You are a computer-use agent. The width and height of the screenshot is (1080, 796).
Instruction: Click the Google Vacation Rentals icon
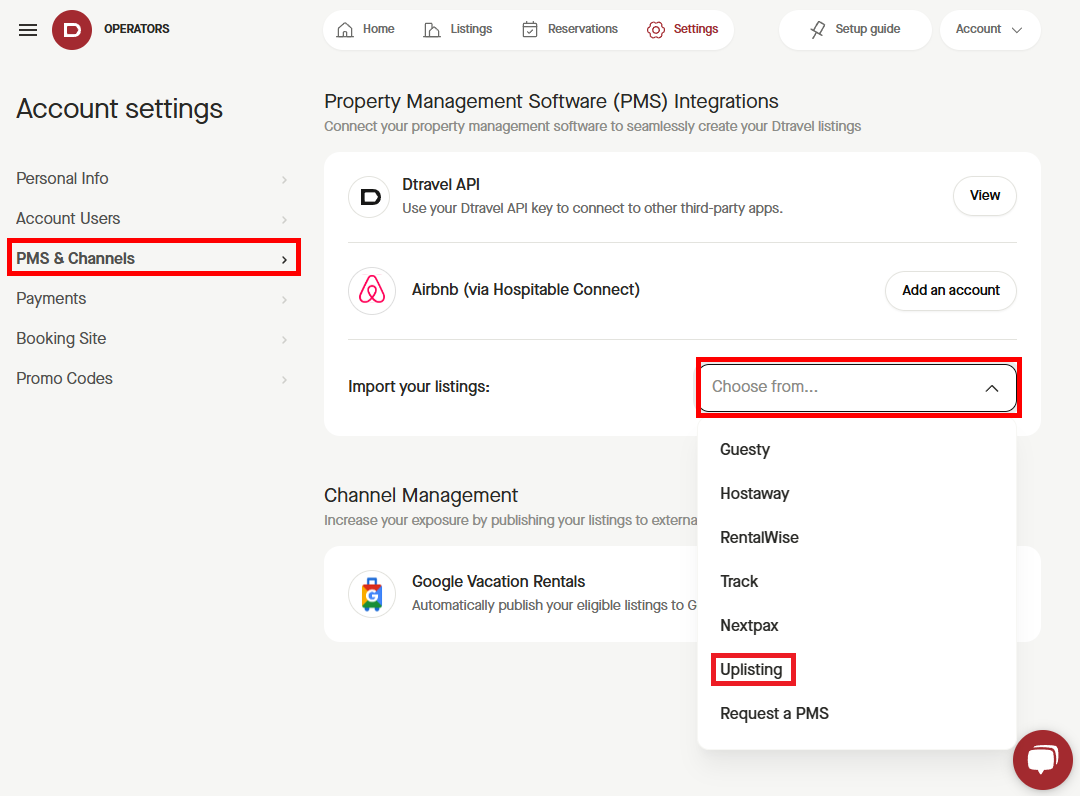tap(372, 594)
